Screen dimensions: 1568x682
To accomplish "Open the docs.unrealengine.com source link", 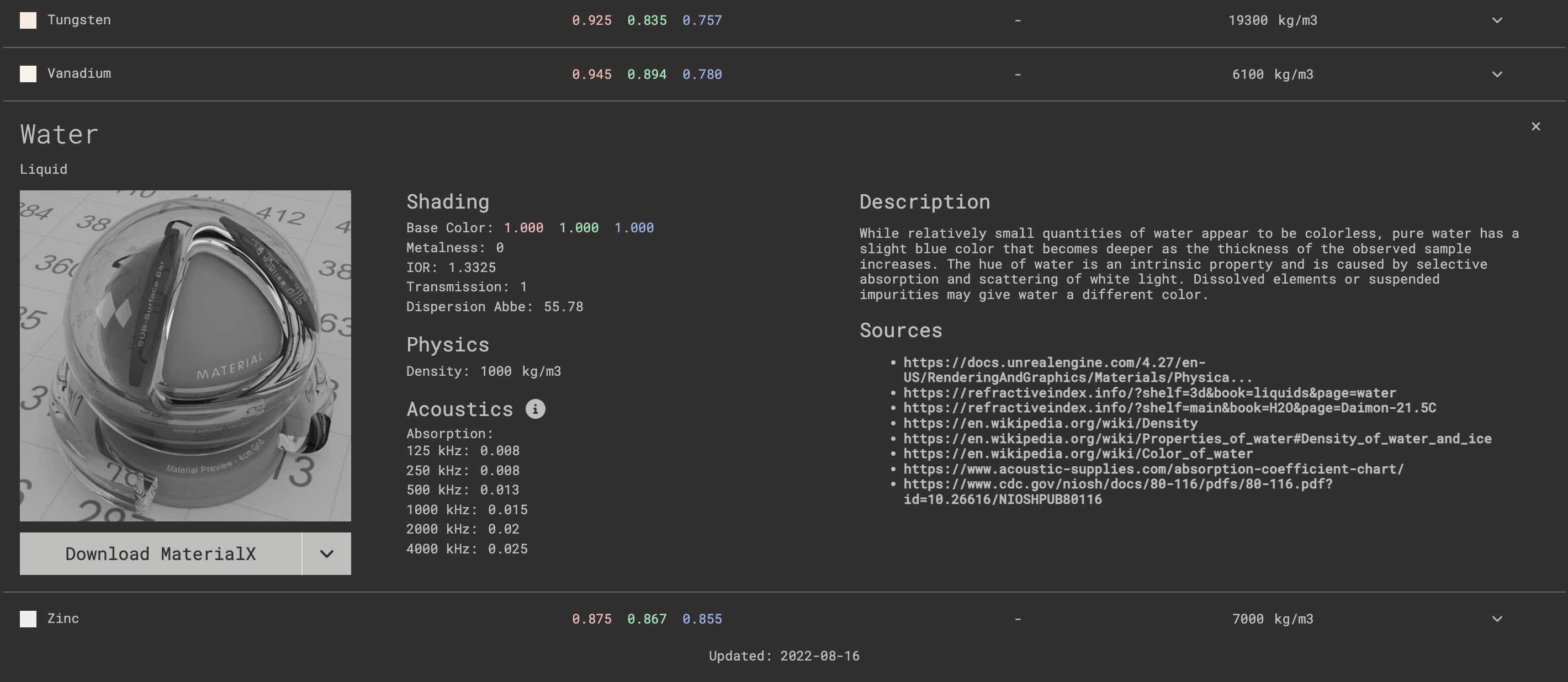I will (1077, 370).
